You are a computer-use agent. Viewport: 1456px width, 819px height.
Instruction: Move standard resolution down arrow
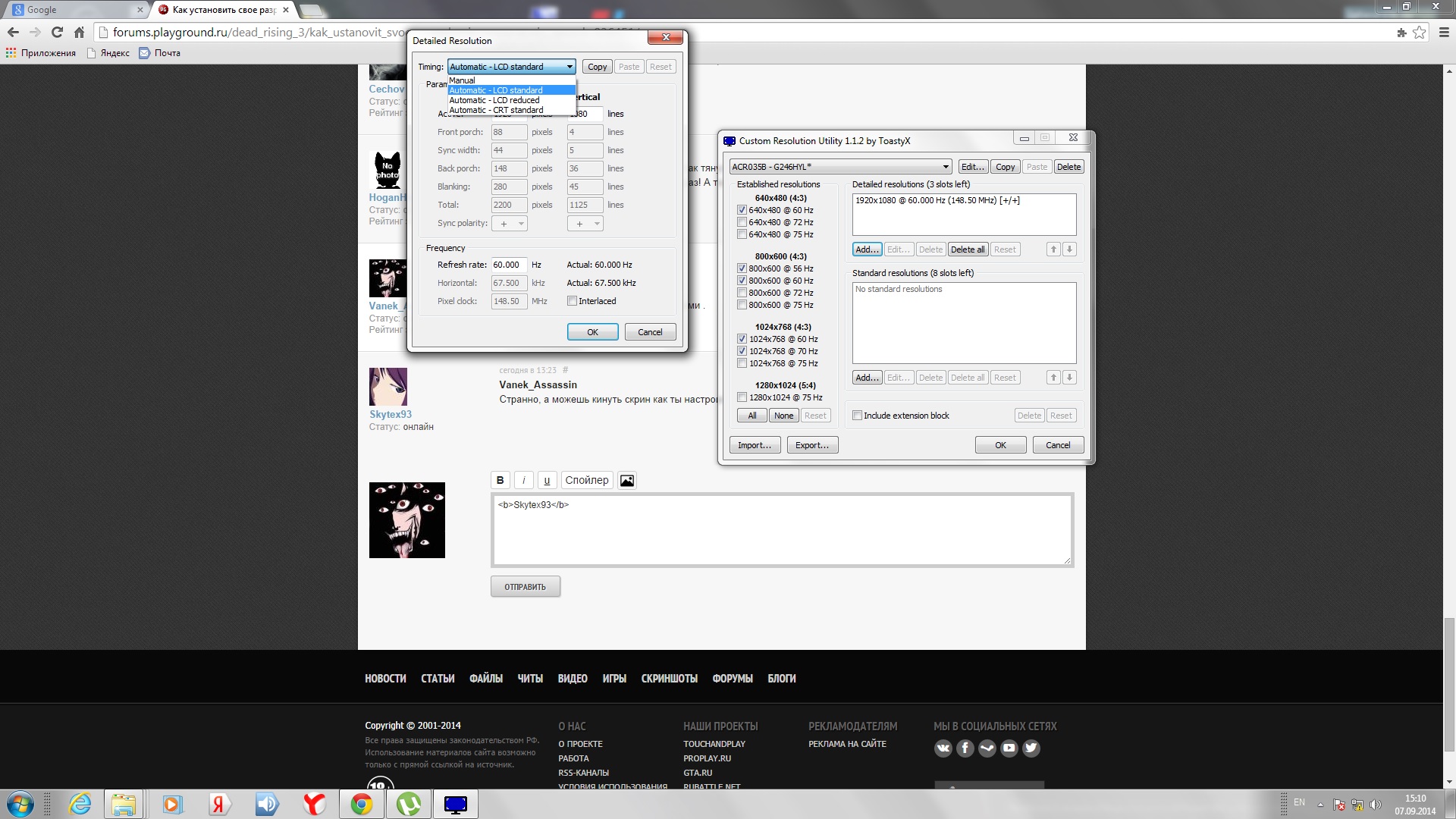pyautogui.click(x=1069, y=378)
